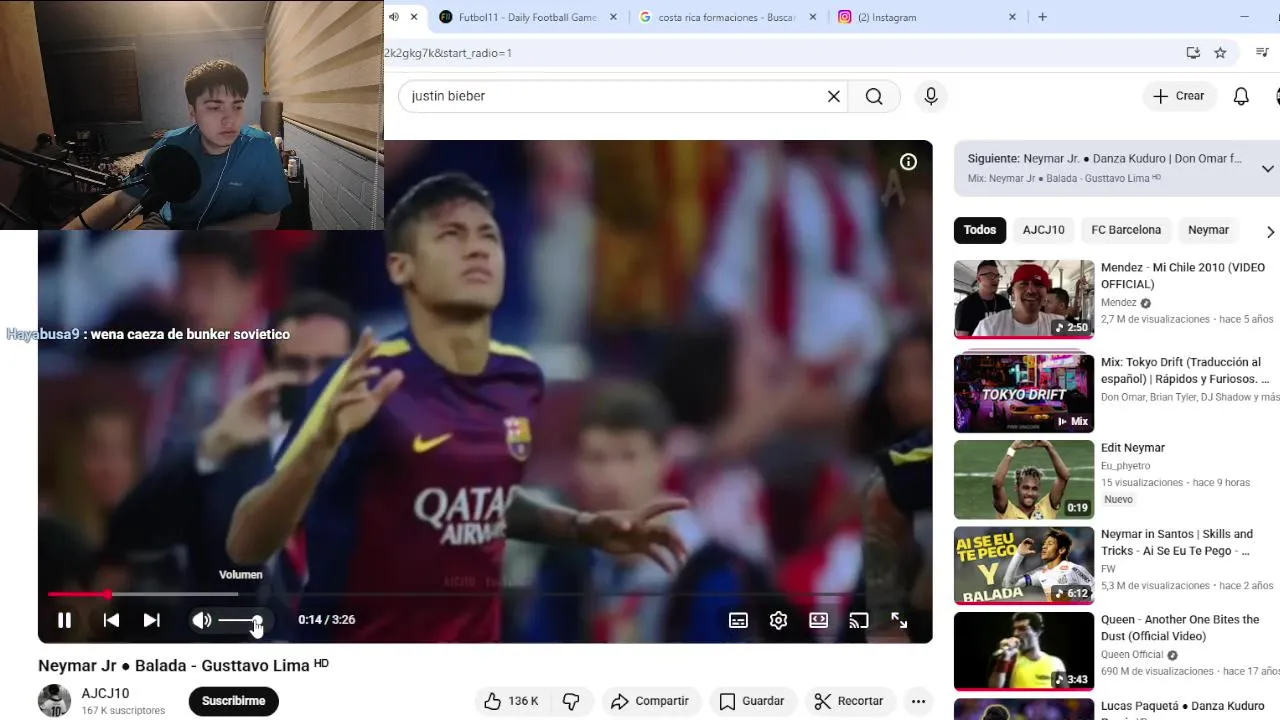The width and height of the screenshot is (1280, 720).
Task: Close the Futbol11 browser tab
Action: coord(613,17)
